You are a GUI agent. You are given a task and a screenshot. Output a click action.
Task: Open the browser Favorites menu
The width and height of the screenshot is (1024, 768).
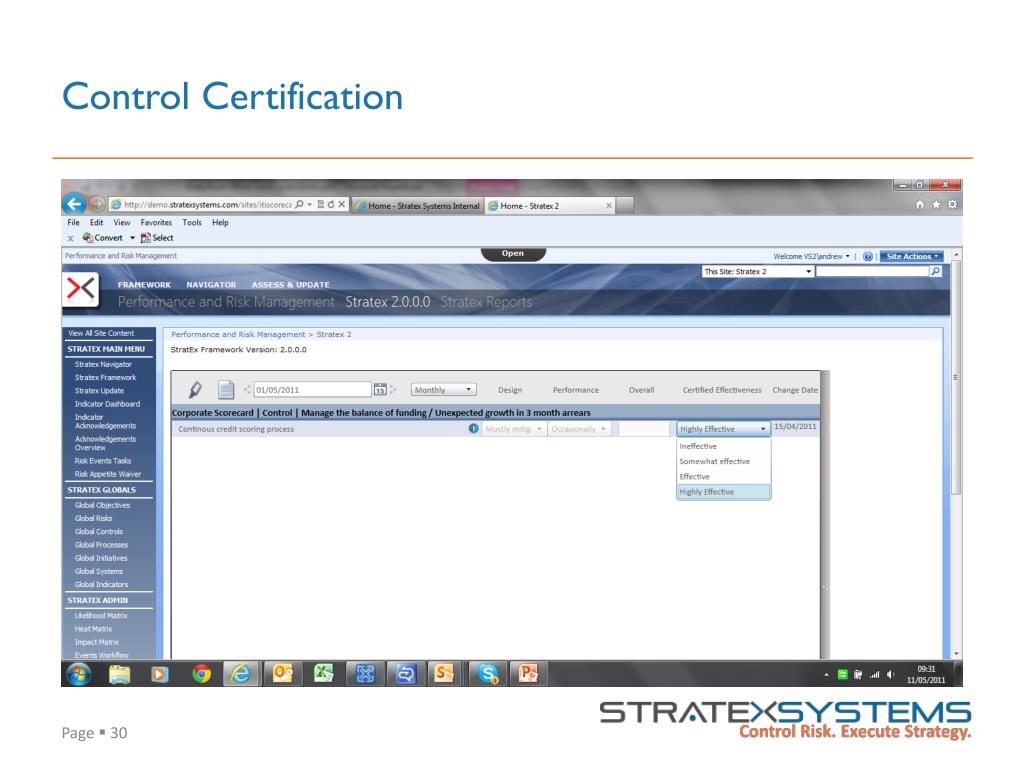[x=156, y=223]
